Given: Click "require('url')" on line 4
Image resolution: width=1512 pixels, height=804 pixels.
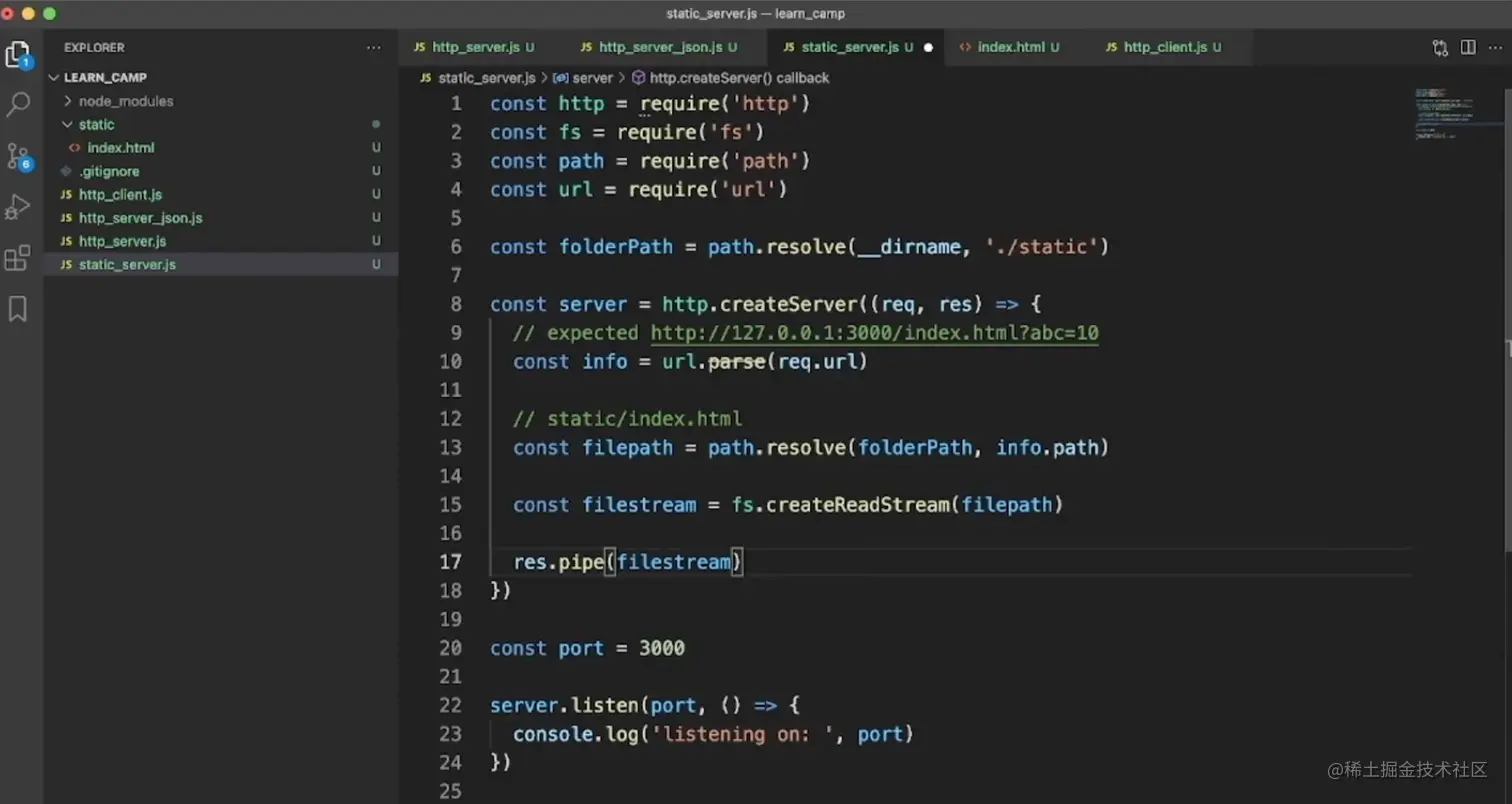Looking at the screenshot, I should tap(708, 190).
